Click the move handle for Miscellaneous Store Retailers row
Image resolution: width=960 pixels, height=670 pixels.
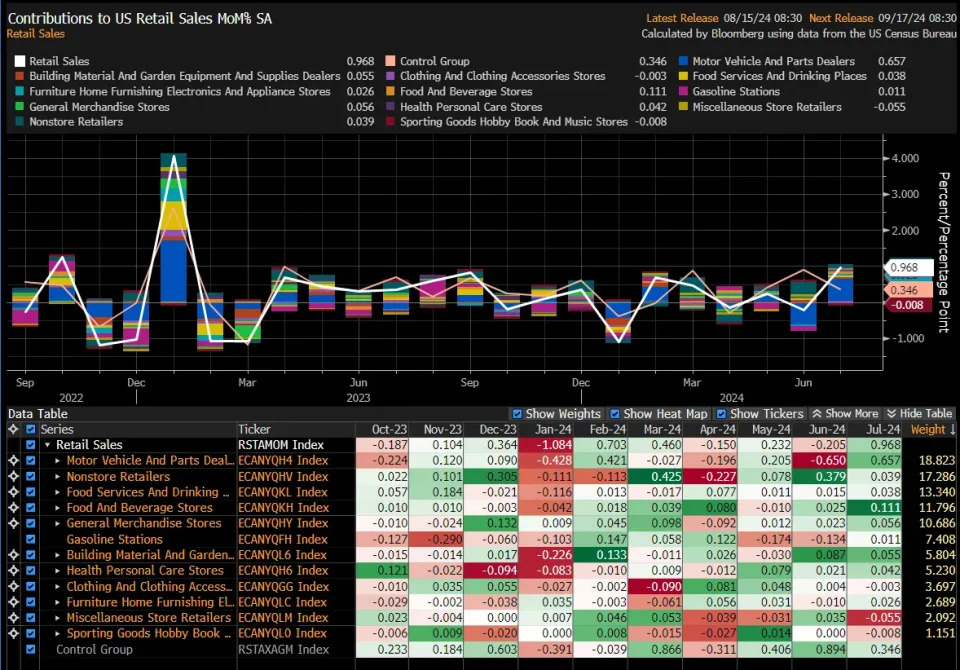click(x=13, y=617)
